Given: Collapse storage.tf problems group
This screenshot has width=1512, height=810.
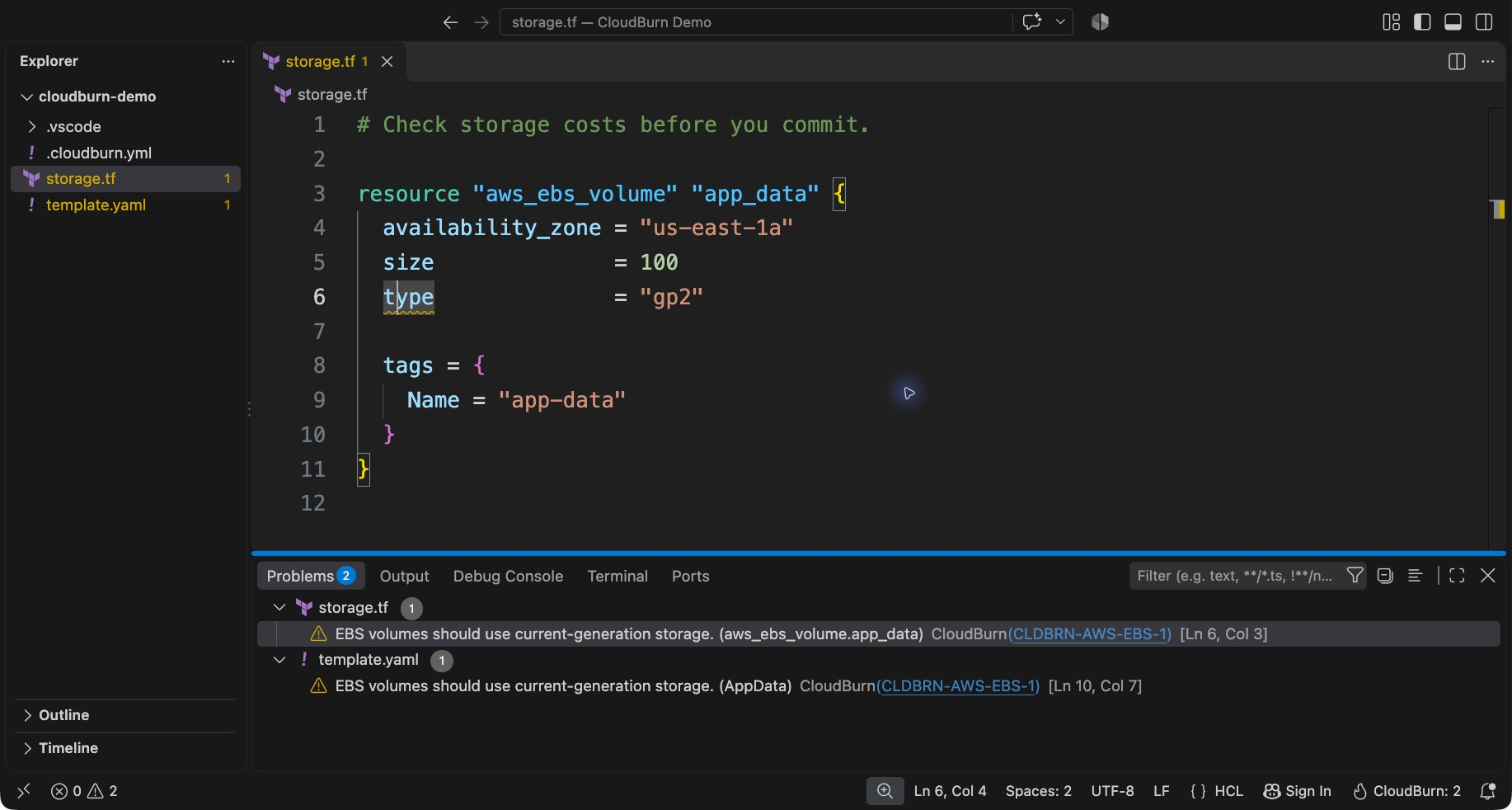Looking at the screenshot, I should pos(279,608).
